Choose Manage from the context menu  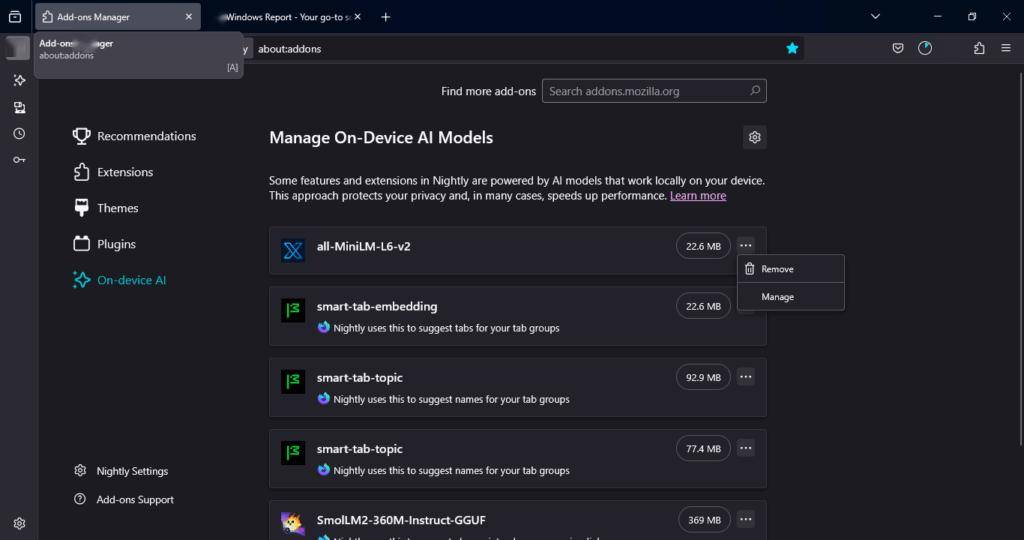coord(791,297)
